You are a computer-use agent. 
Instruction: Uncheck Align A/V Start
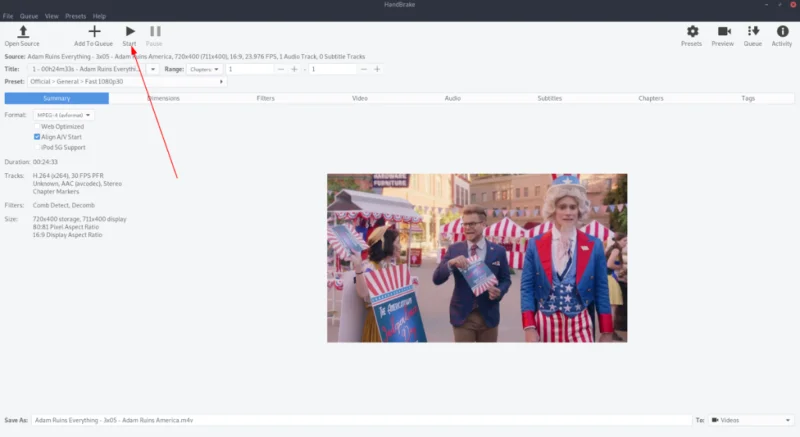pos(37,137)
